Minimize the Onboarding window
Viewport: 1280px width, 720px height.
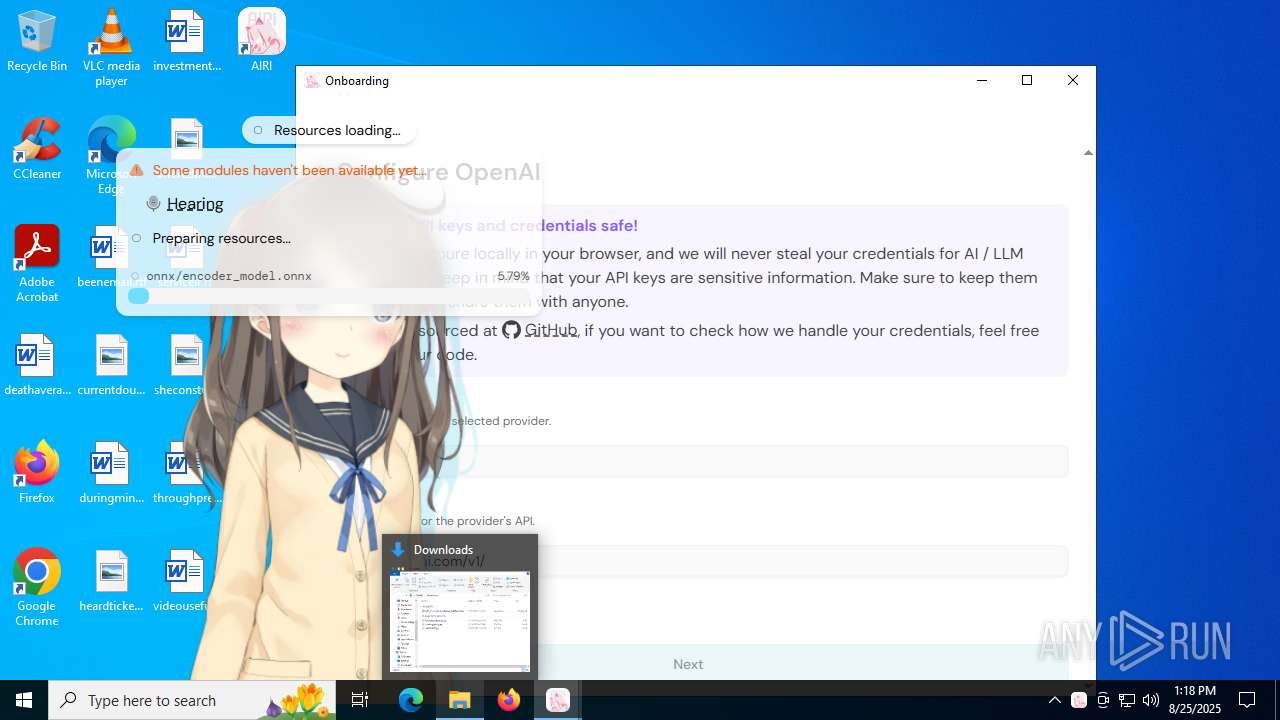coord(981,80)
